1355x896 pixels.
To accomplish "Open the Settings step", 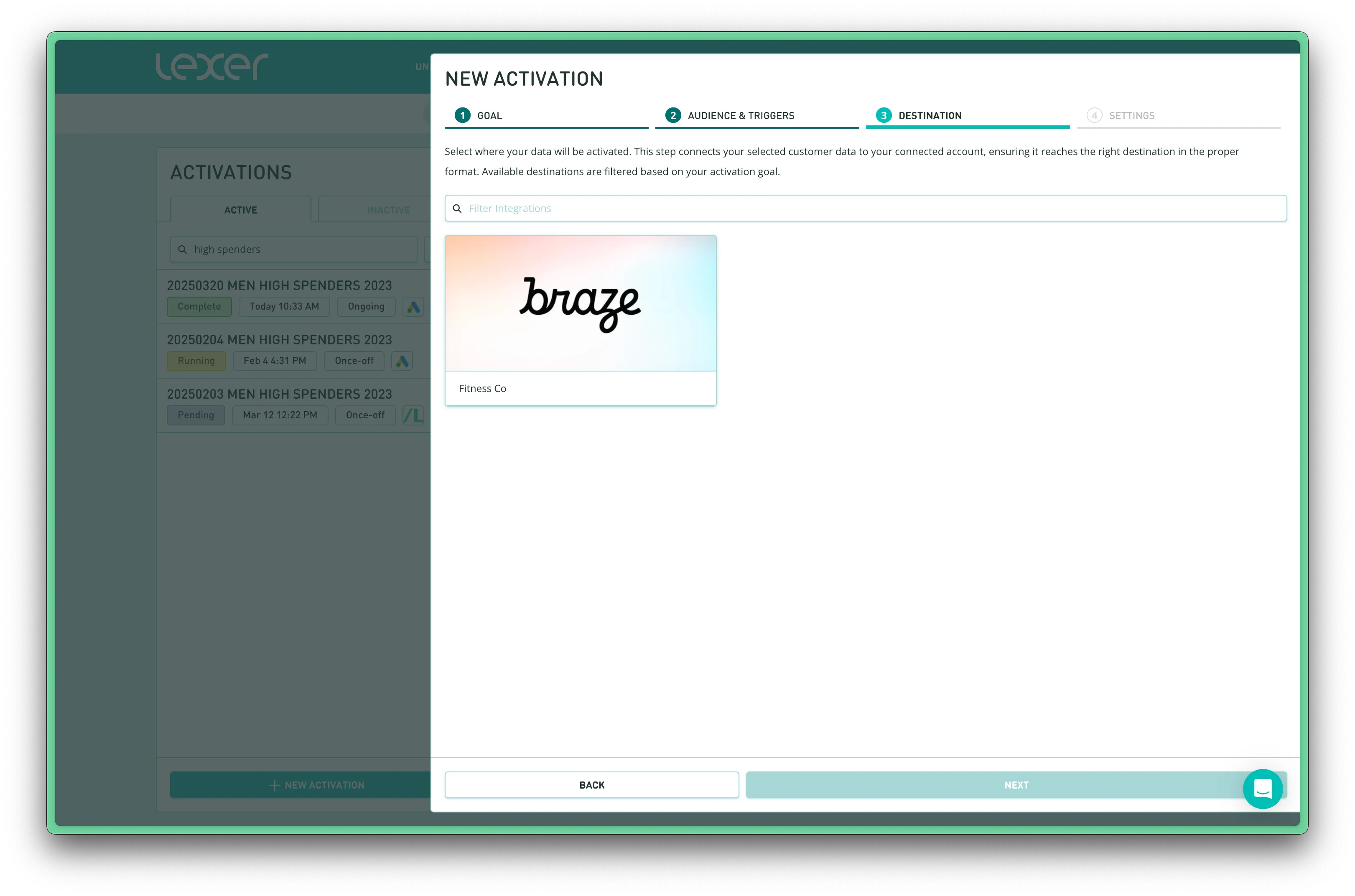I will point(1131,115).
